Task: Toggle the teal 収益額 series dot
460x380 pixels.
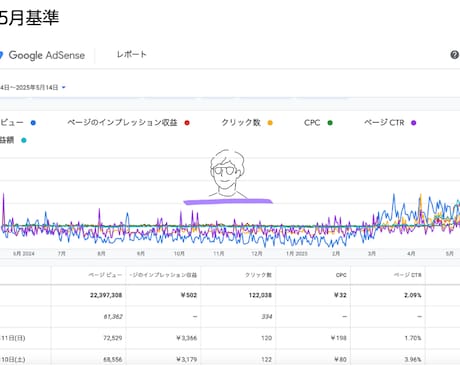Action: [x=24, y=140]
